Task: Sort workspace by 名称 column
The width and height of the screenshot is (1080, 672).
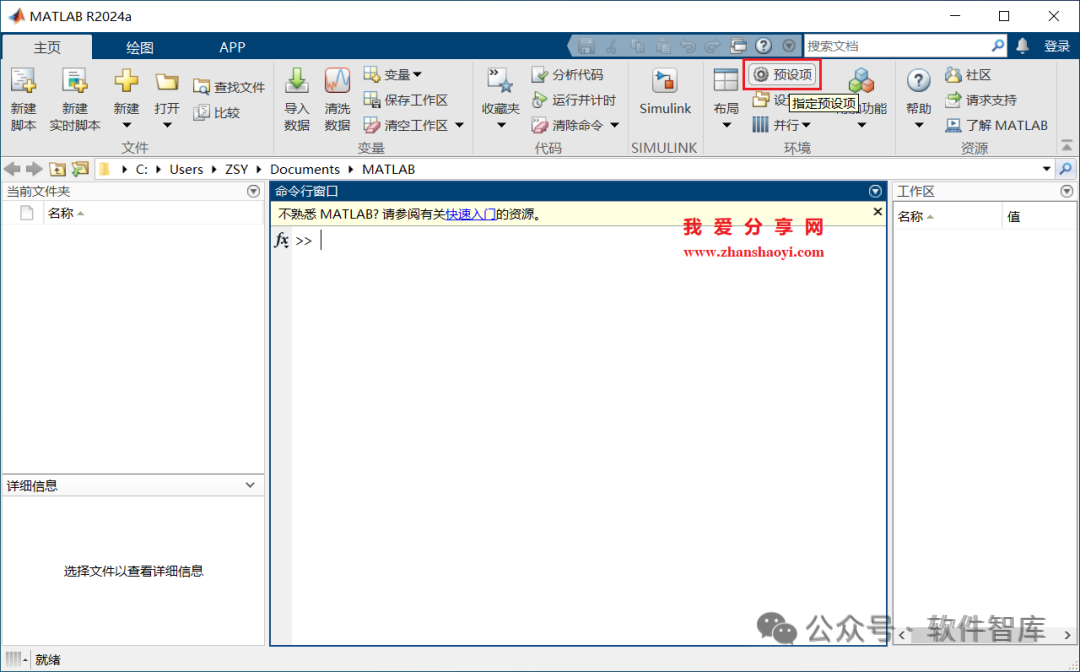Action: pyautogui.click(x=948, y=216)
